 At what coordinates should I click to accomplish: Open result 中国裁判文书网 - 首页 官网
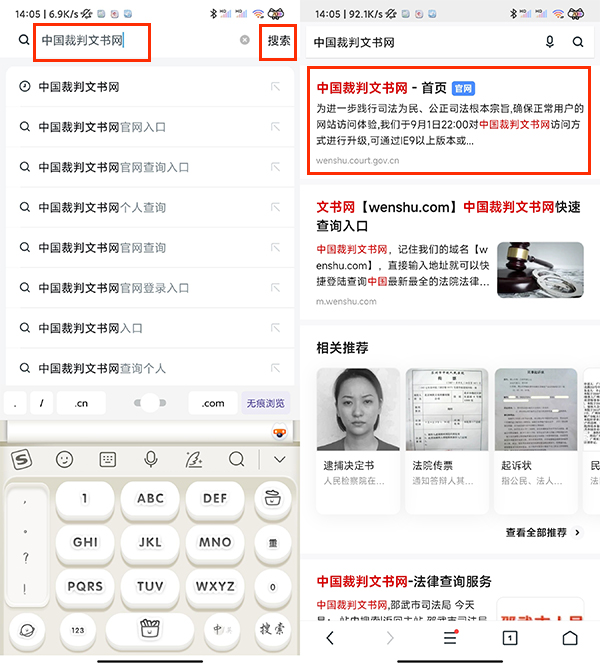point(449,120)
